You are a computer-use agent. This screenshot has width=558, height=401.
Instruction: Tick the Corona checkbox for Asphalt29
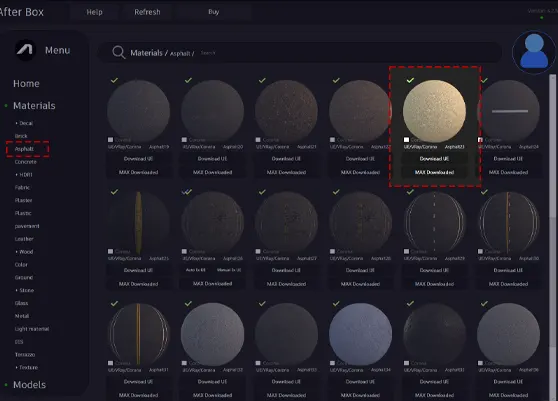click(x=406, y=252)
